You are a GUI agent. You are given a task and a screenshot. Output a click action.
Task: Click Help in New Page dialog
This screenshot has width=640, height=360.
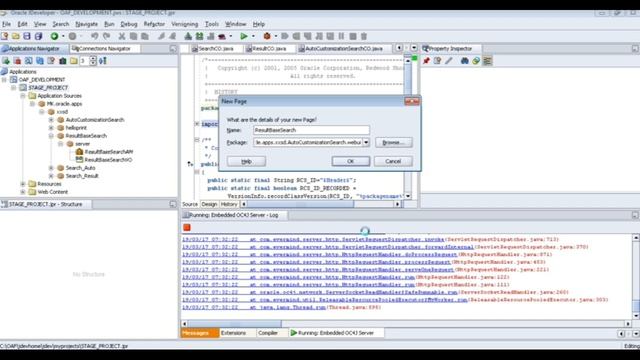pyautogui.click(x=246, y=161)
